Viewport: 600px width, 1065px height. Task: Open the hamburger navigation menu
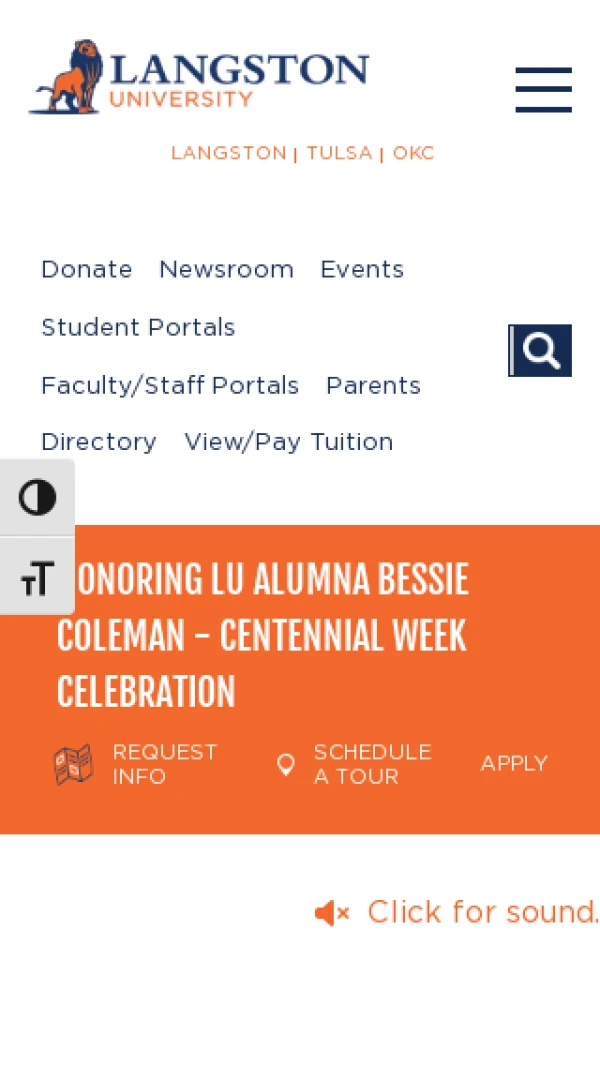[x=543, y=90]
